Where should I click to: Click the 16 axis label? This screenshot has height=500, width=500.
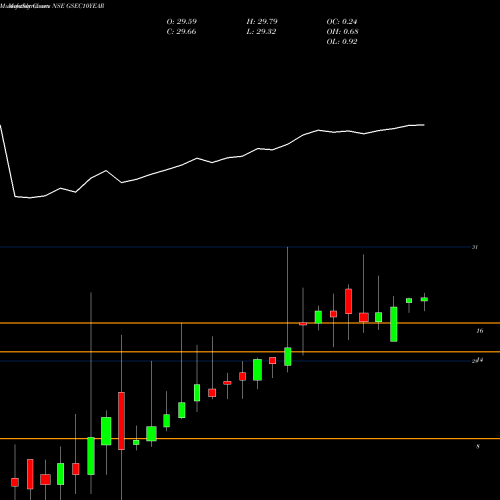(480, 331)
